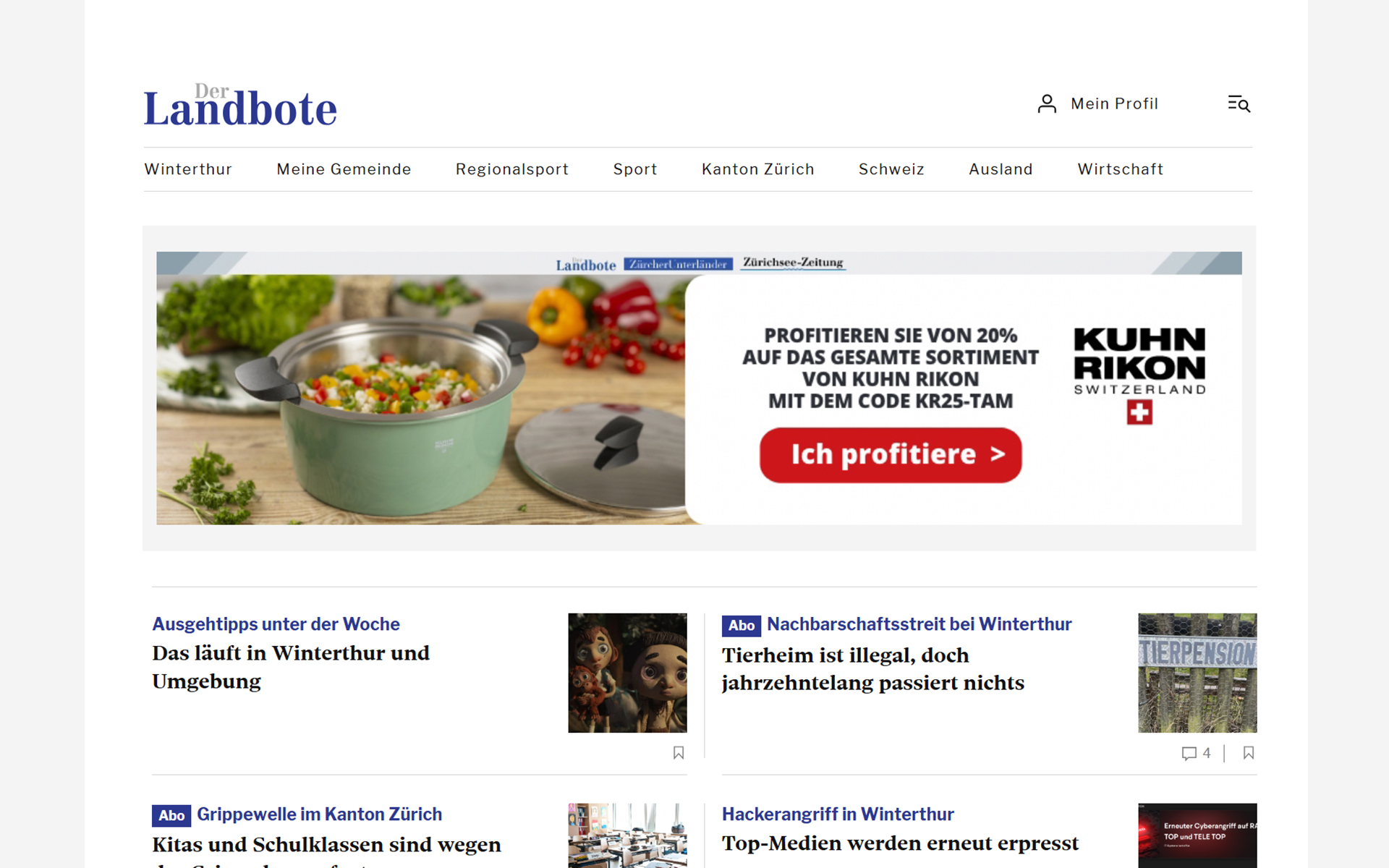
Task: Open the animated puppets article thumbnail
Action: (x=627, y=673)
